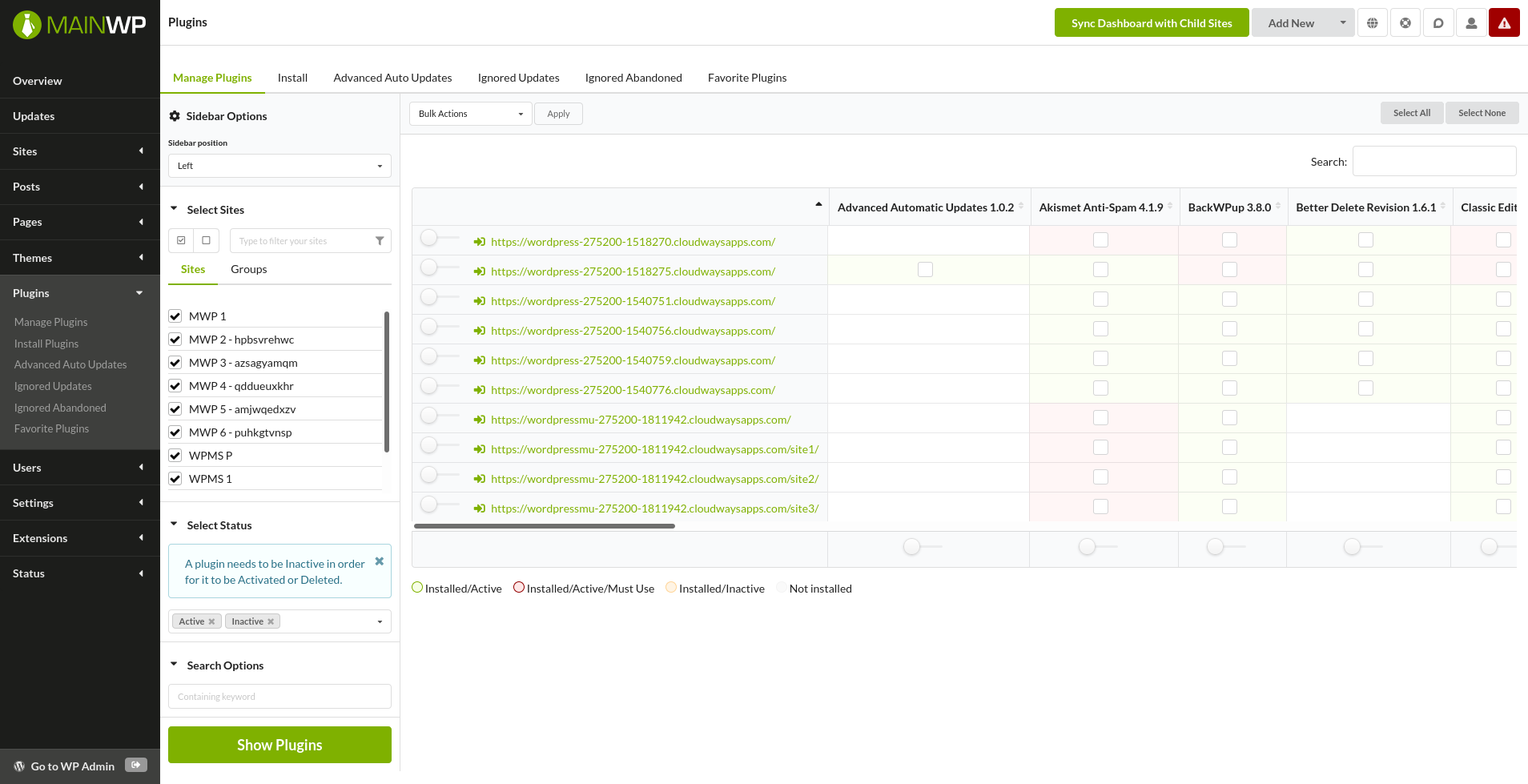This screenshot has width=1528, height=784.
Task: Collapse the Select Status section
Action: tap(174, 524)
